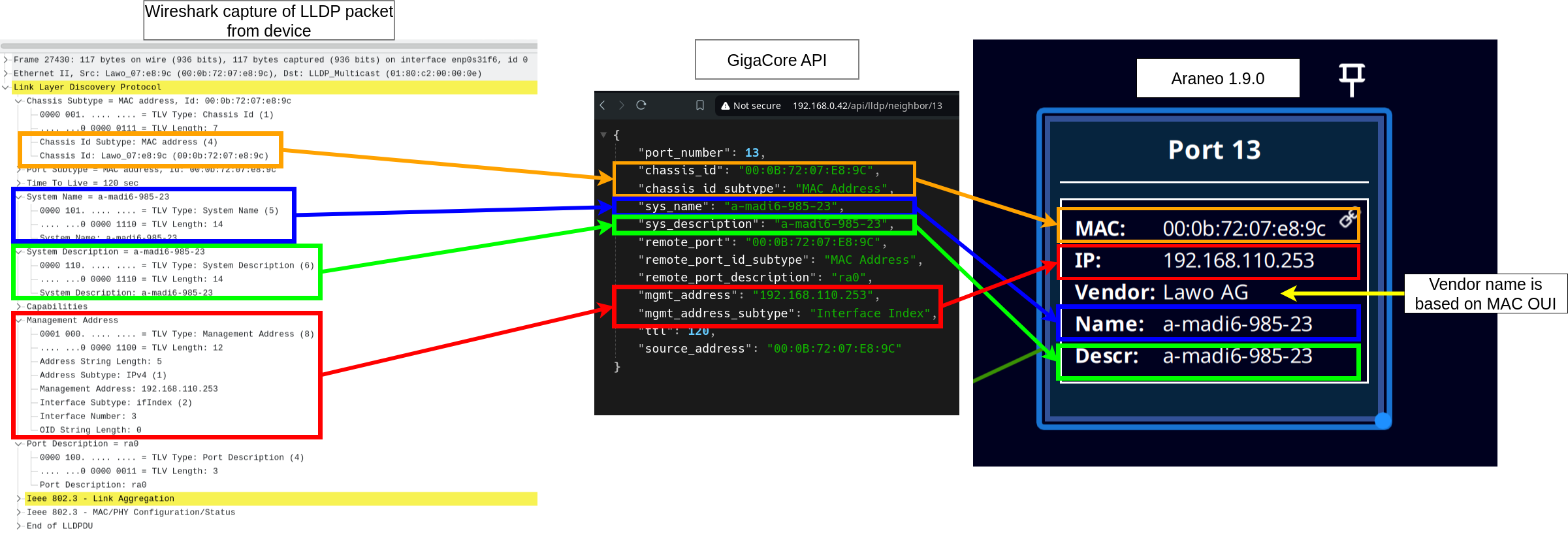Click the Port 13 card title

point(1214,150)
